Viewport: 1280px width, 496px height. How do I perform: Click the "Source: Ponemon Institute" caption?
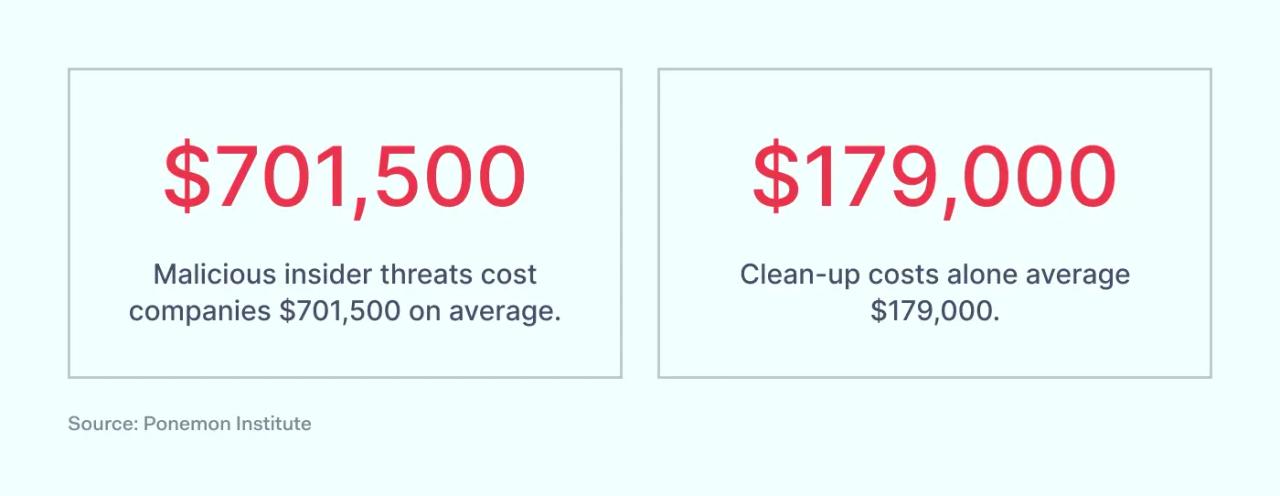coord(189,424)
